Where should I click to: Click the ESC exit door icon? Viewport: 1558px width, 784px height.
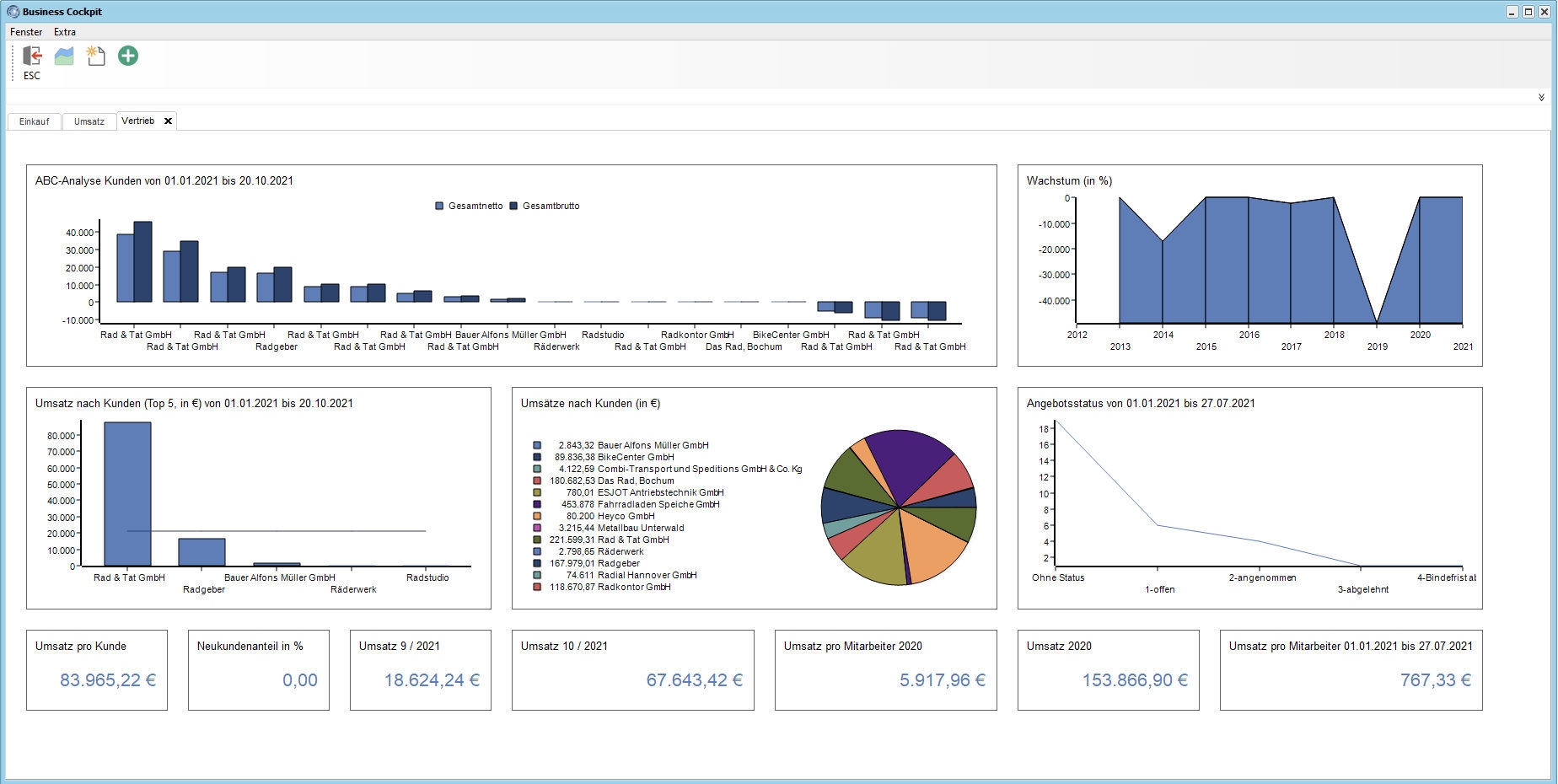[x=32, y=56]
